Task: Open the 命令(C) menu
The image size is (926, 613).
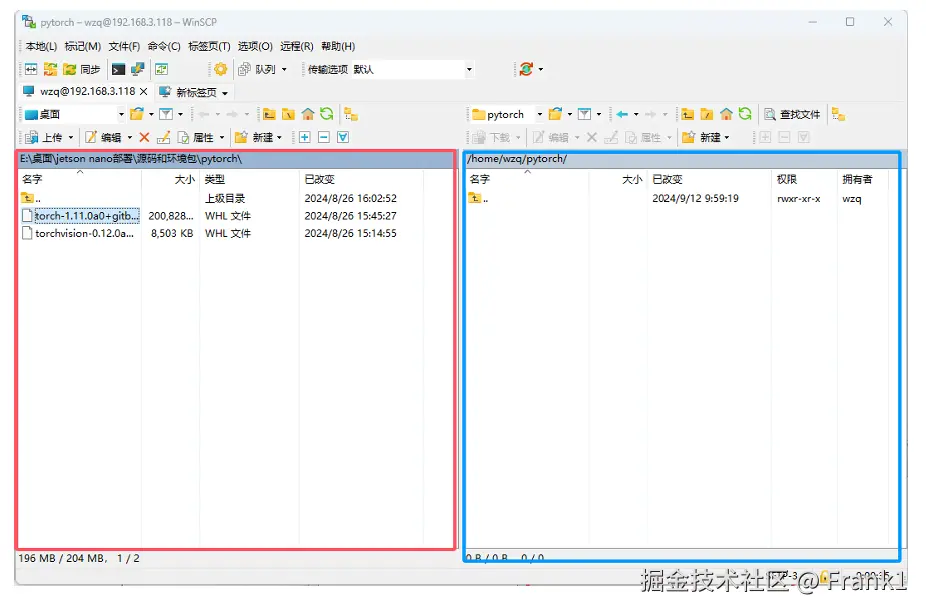Action: pyautogui.click(x=164, y=46)
